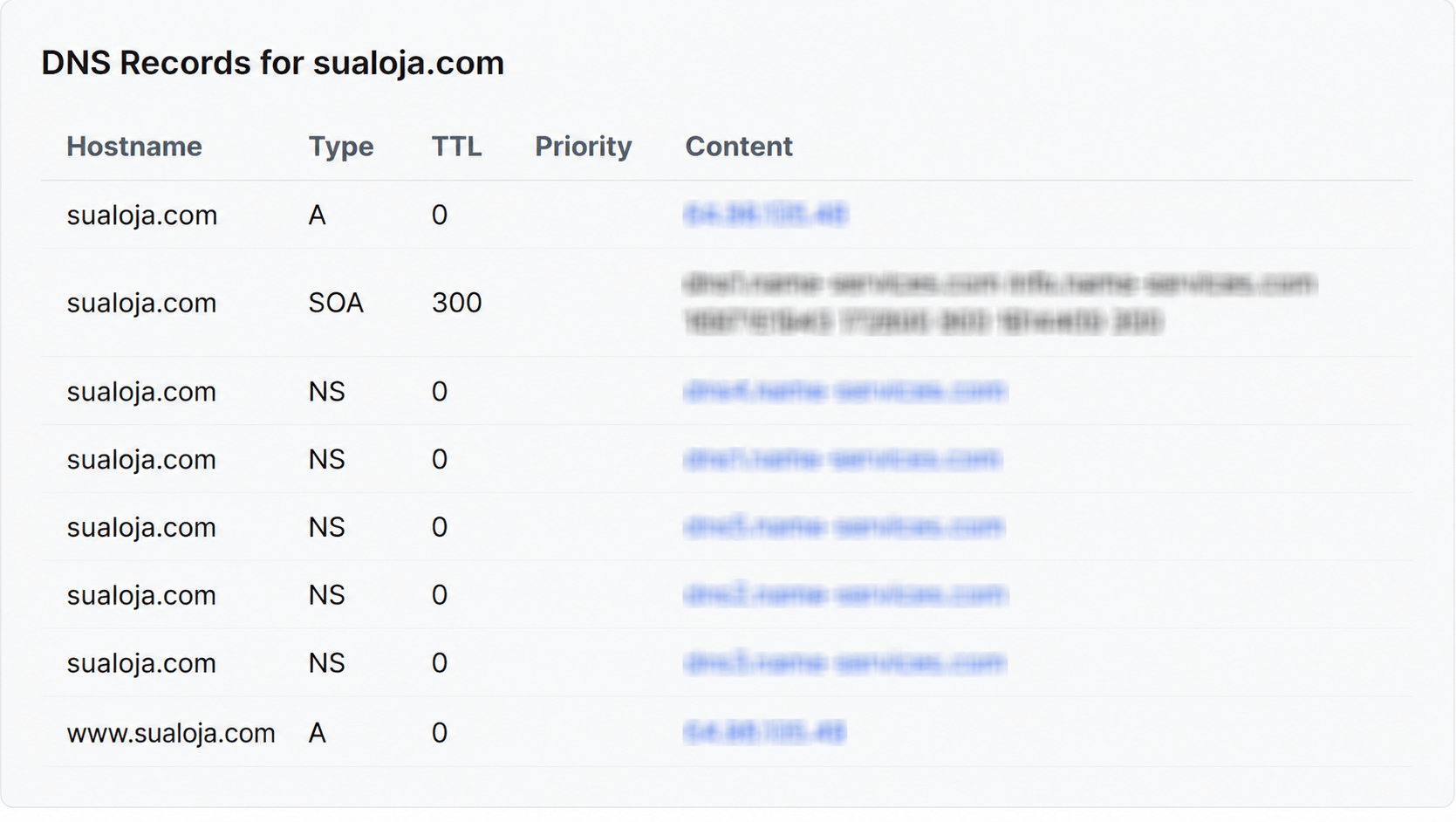
Task: Open the fourth NS record content link
Action: pyautogui.click(x=844, y=595)
